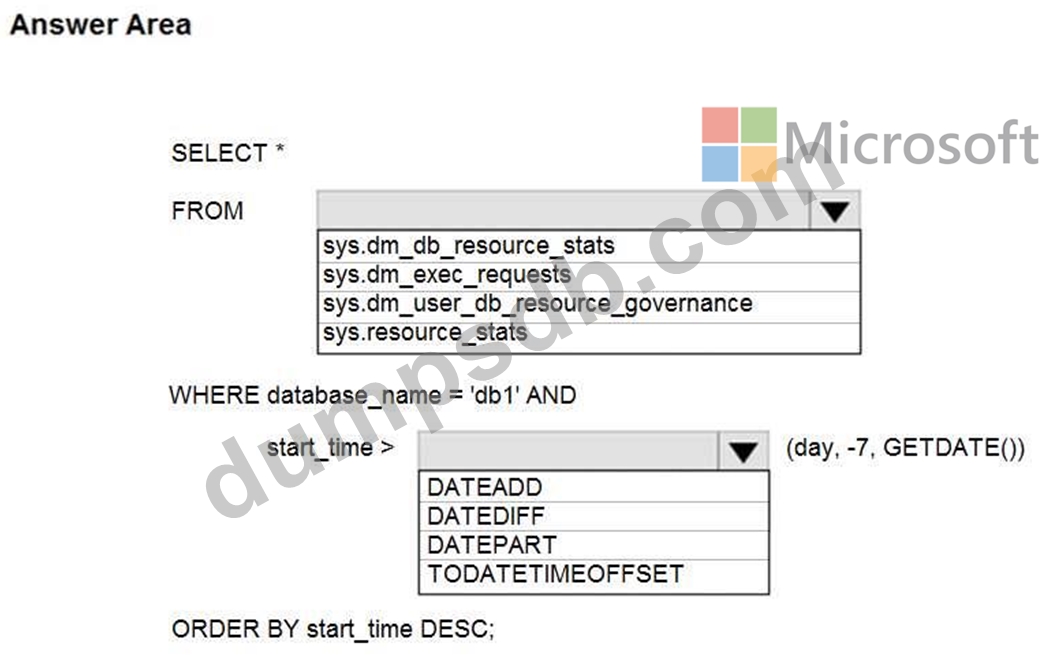Viewport: 1045px width, 655px height.
Task: Click the ORDER BY start_time DESC line
Action: [333, 629]
